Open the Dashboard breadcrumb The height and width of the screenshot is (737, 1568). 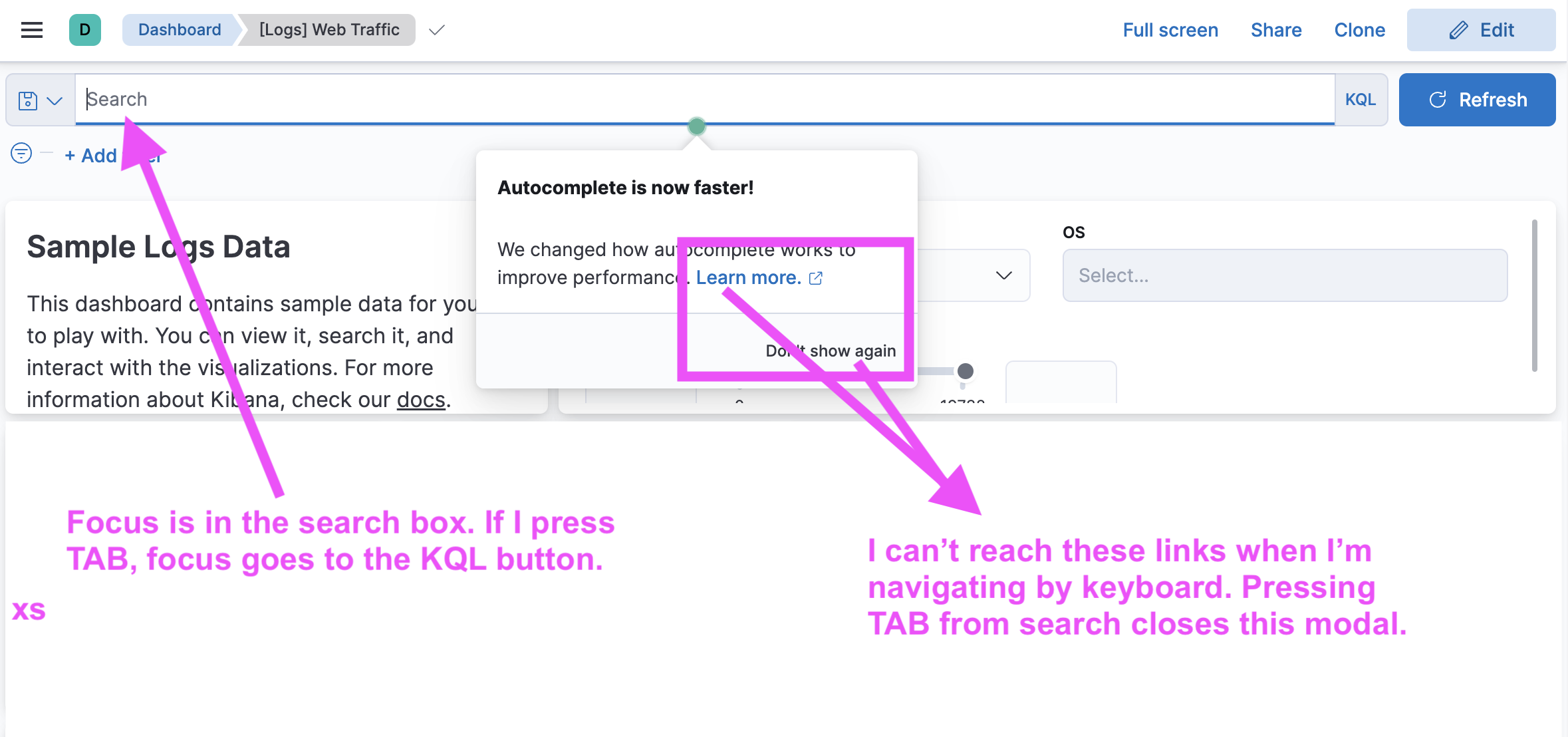coord(179,30)
